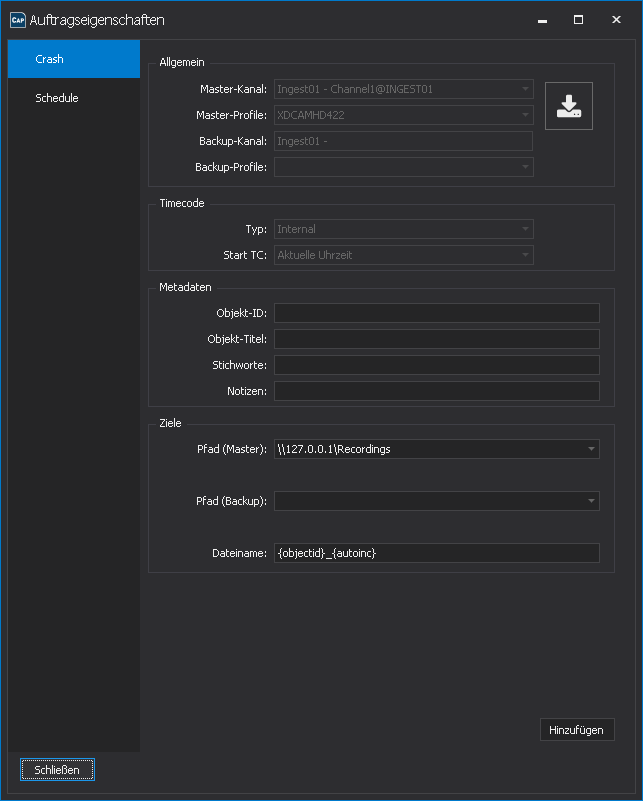
Task: Focus the Objekt-ID input field
Action: pos(437,313)
